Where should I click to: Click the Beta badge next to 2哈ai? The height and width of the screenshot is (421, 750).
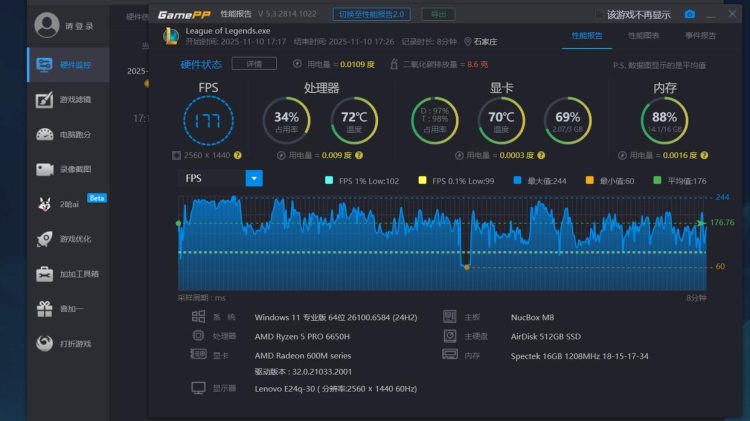[97, 198]
